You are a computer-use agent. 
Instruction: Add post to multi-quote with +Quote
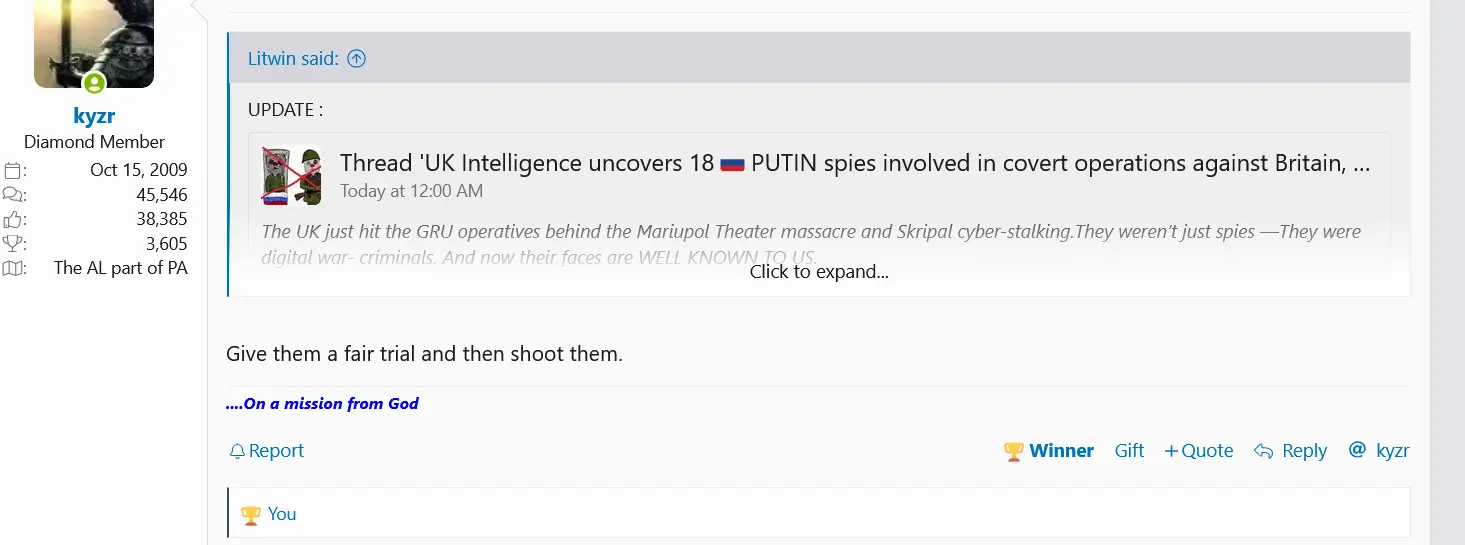click(x=1198, y=451)
